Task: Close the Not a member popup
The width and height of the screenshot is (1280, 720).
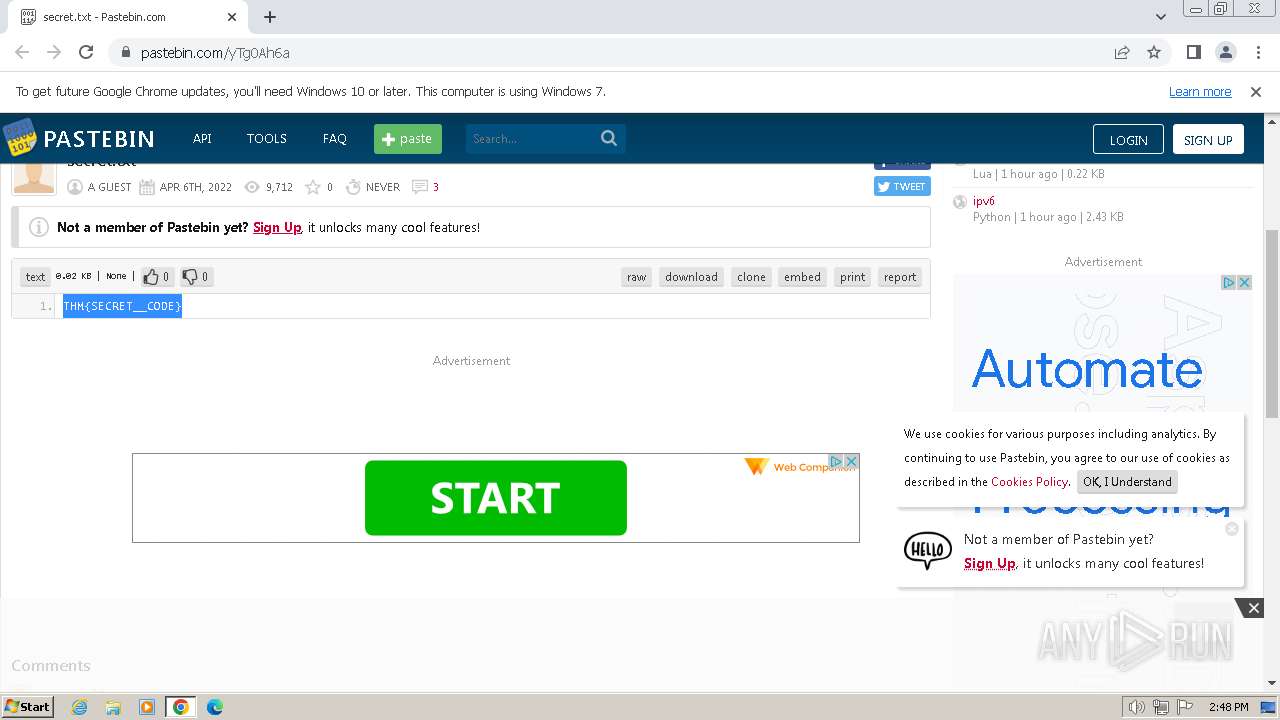Action: 1232,529
